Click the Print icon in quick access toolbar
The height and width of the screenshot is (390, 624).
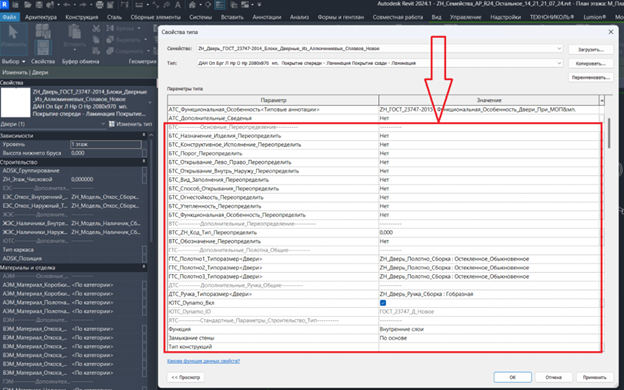[x=99, y=5]
